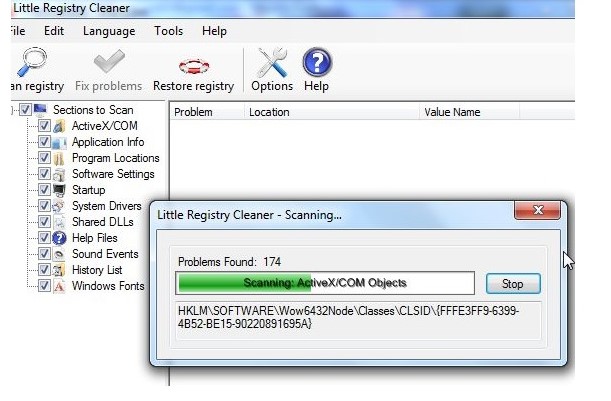Click the Scan registry magnifier icon

pyautogui.click(x=32, y=62)
